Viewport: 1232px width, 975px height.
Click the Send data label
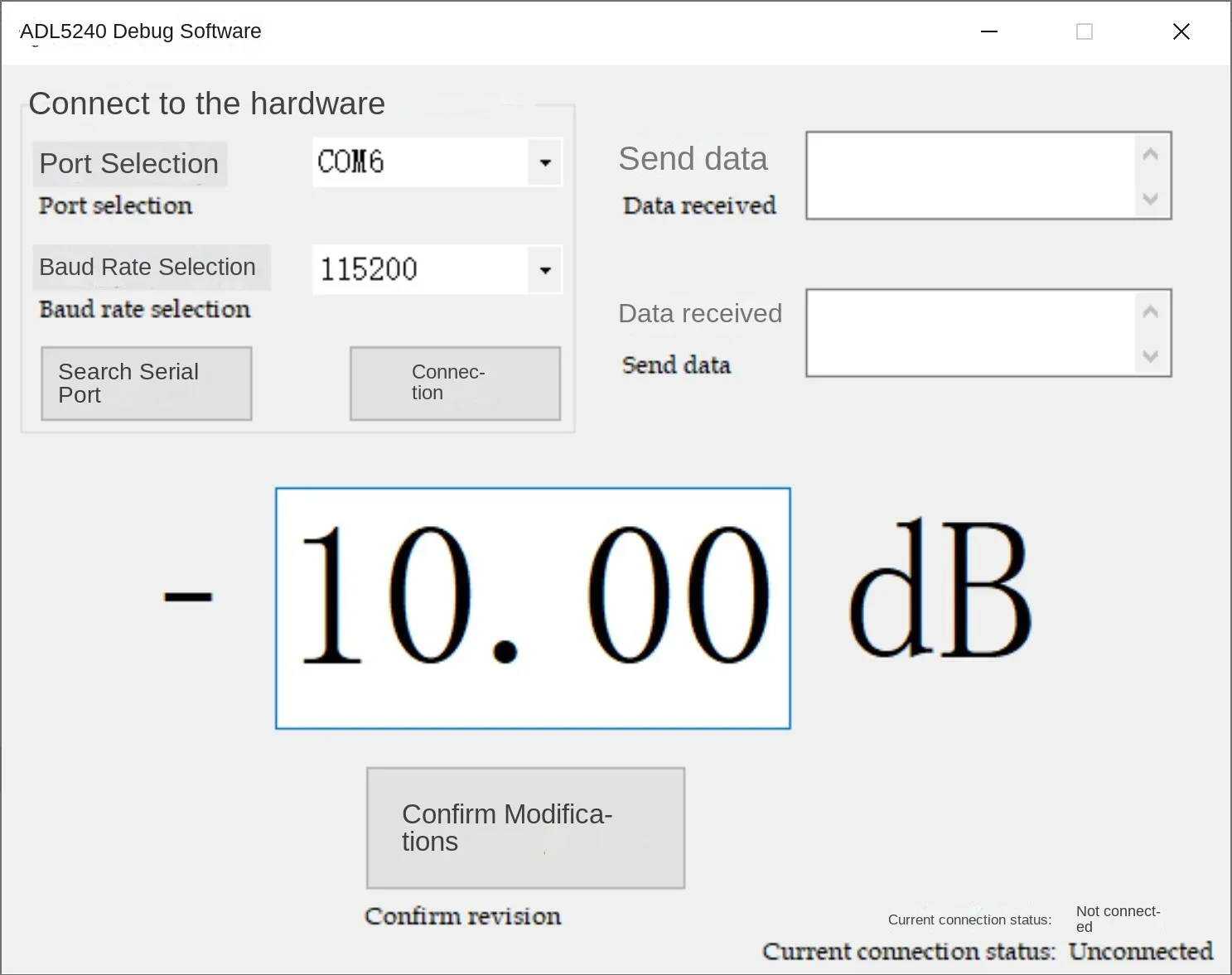point(693,158)
